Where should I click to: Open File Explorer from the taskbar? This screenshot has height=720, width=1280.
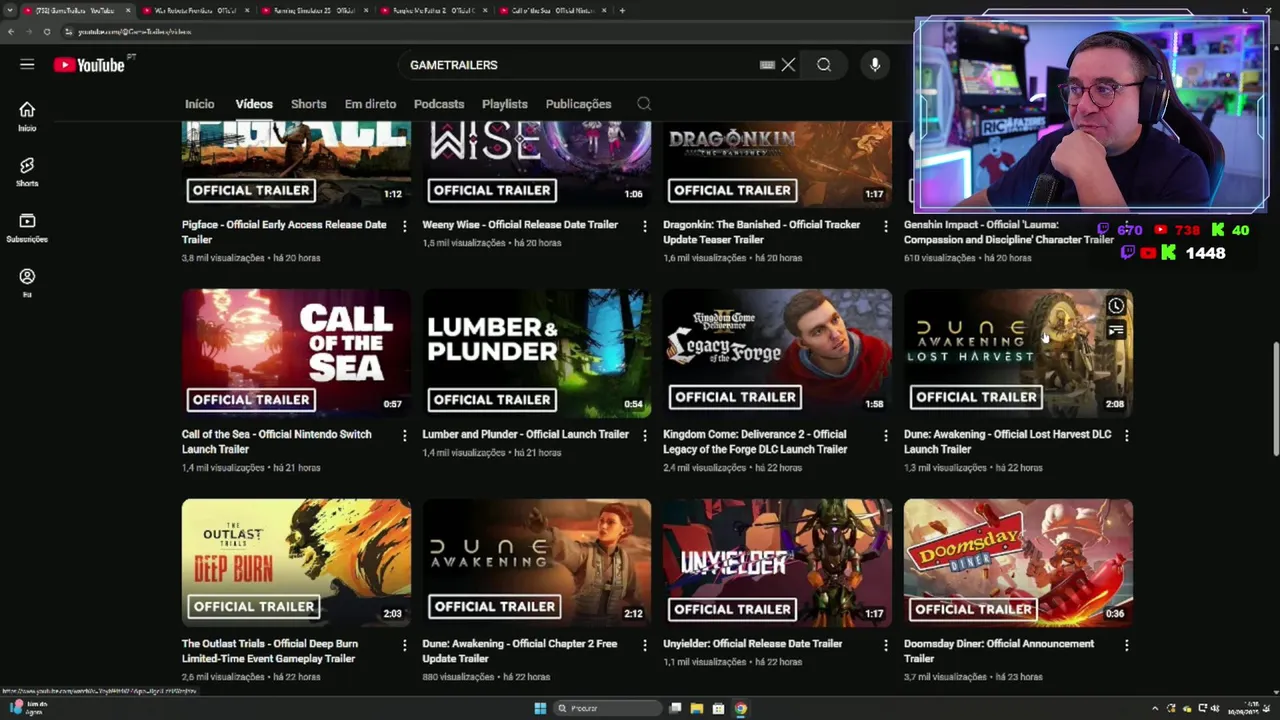click(x=697, y=708)
